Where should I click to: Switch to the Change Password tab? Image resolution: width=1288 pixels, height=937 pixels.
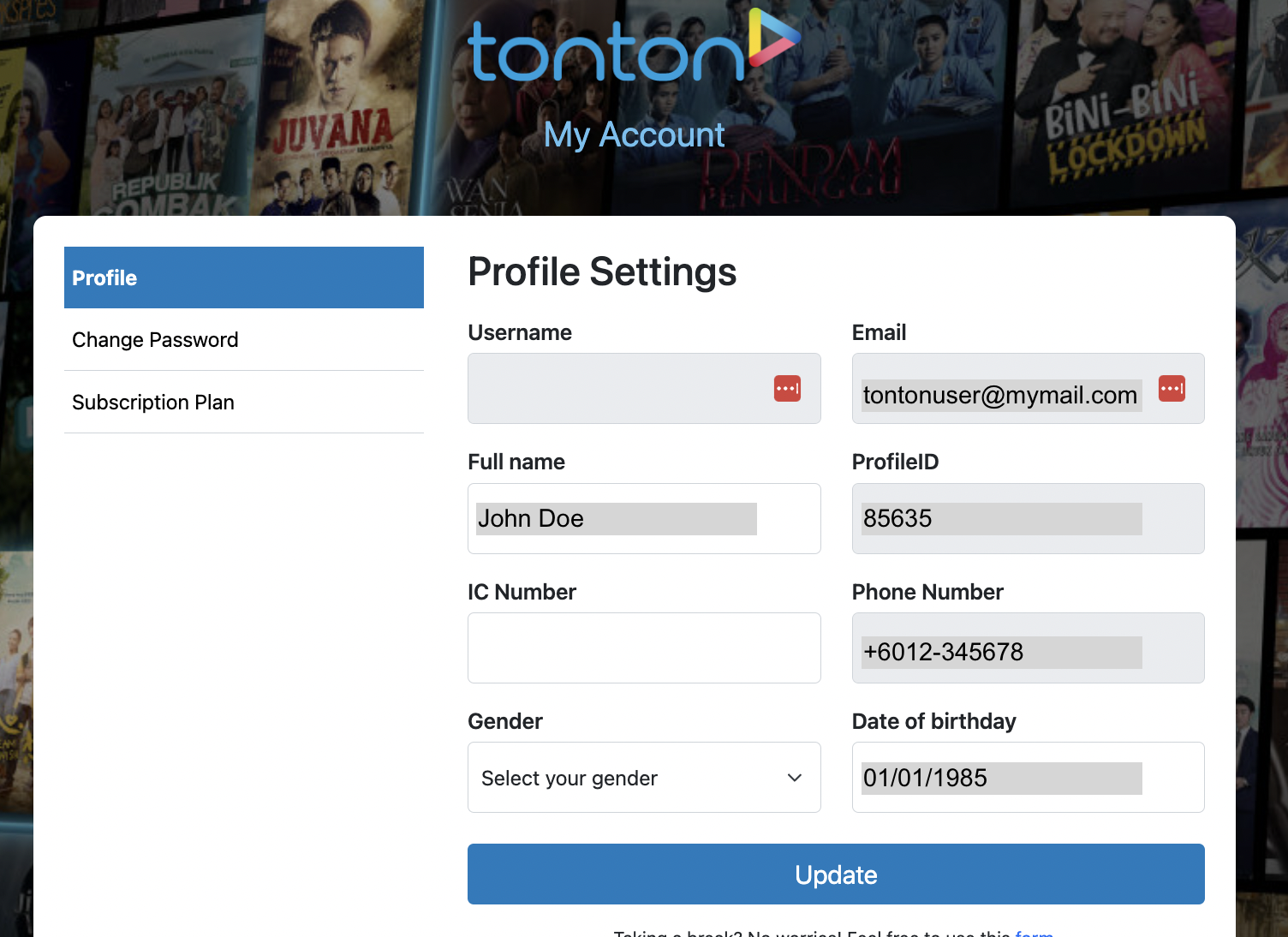tap(155, 340)
